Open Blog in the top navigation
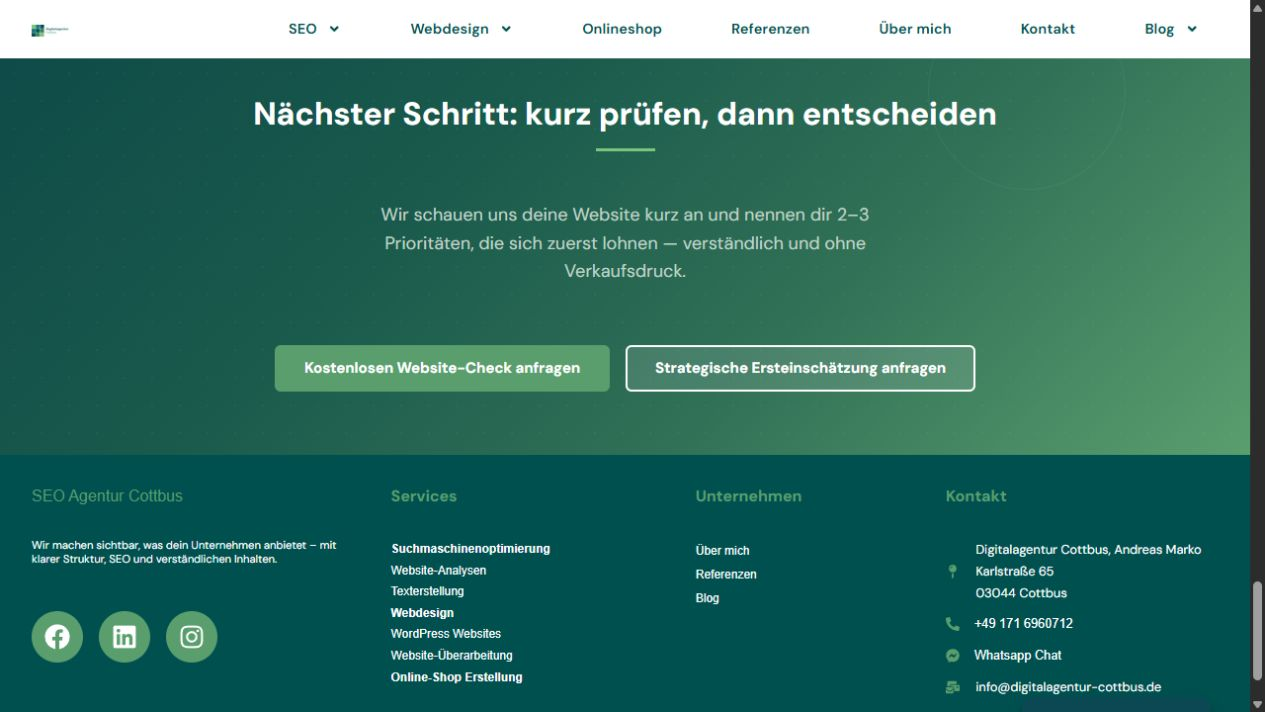This screenshot has width=1265, height=712. pos(1159,29)
